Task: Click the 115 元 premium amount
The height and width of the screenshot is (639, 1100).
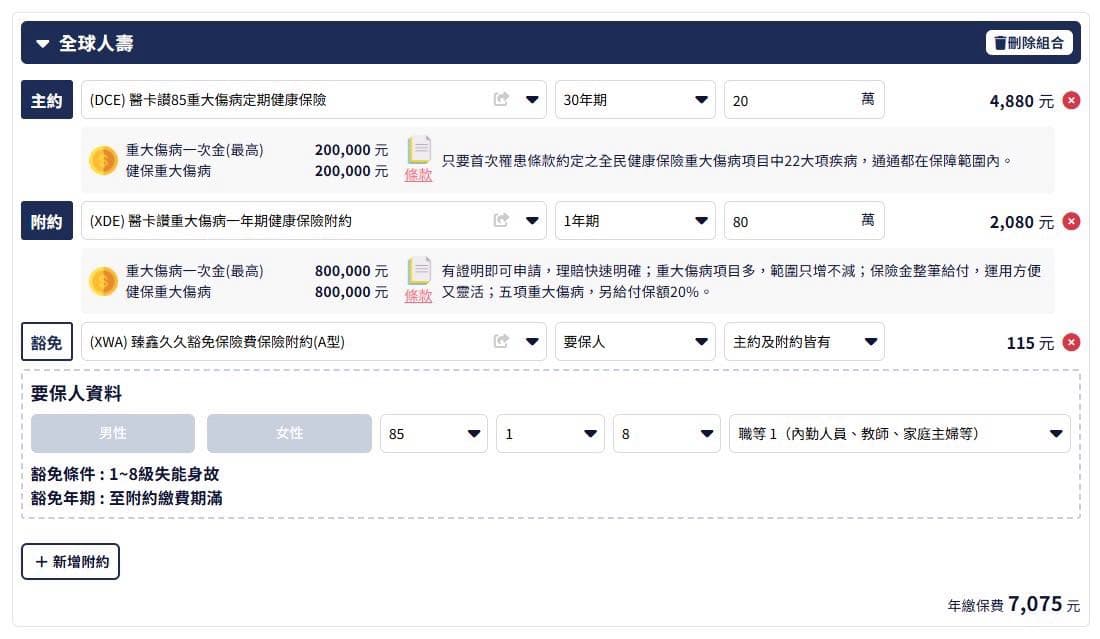Action: click(x=1030, y=343)
